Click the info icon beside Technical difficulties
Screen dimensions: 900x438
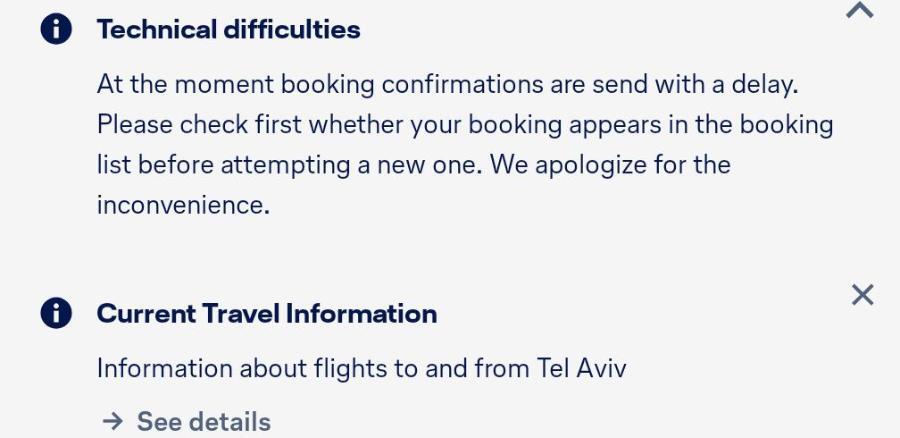coord(56,29)
